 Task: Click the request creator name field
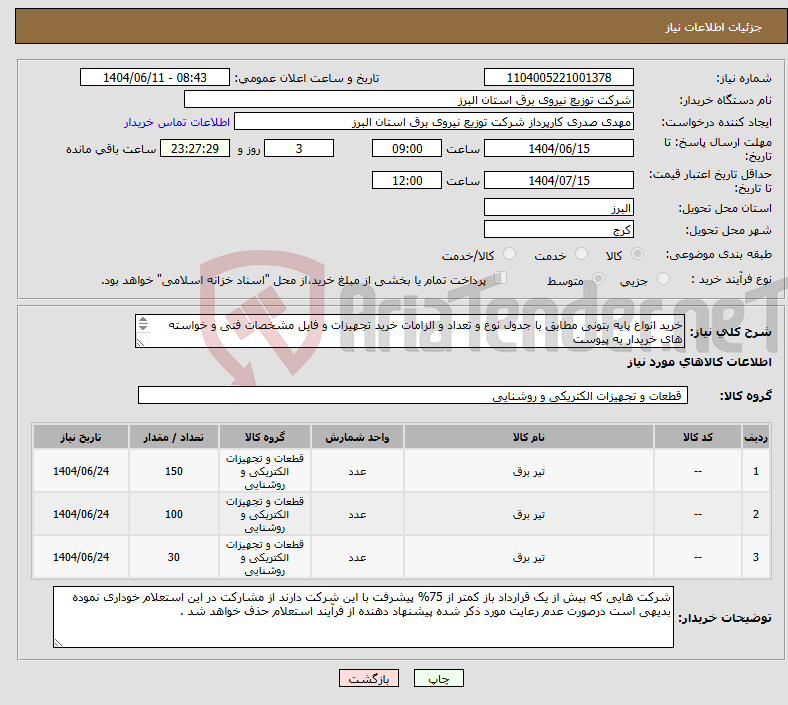pos(434,122)
